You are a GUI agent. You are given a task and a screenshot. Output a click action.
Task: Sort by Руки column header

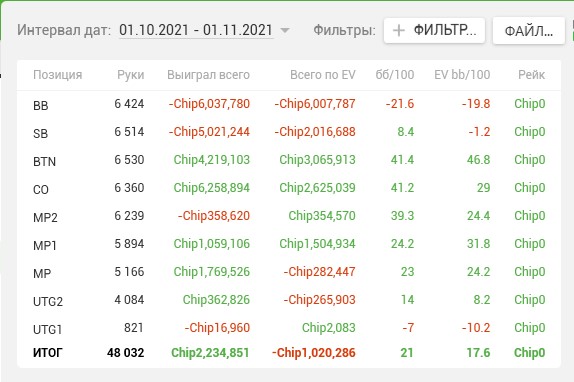coord(131,75)
